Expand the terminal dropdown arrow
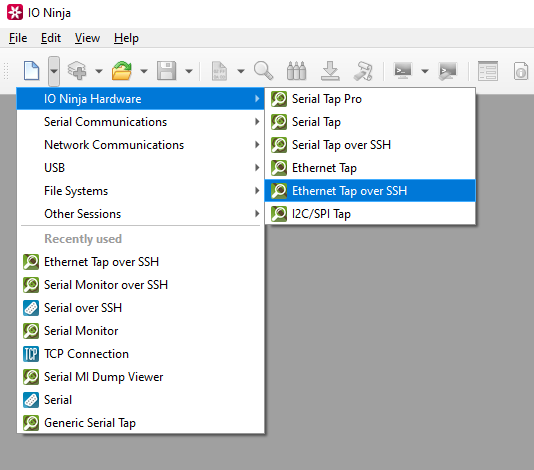 pyautogui.click(x=425, y=71)
